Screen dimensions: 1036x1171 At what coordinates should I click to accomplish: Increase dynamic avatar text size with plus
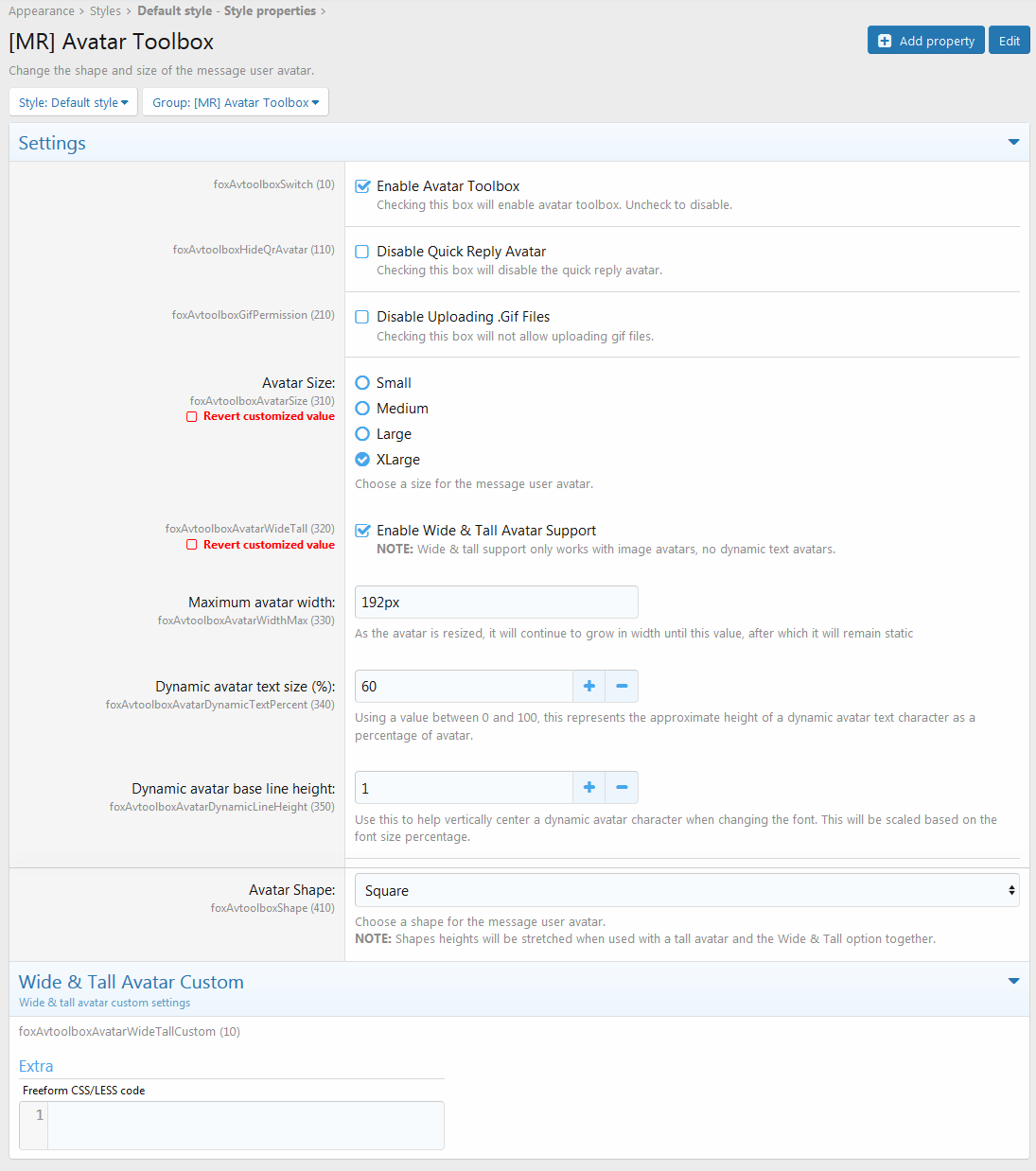588,687
